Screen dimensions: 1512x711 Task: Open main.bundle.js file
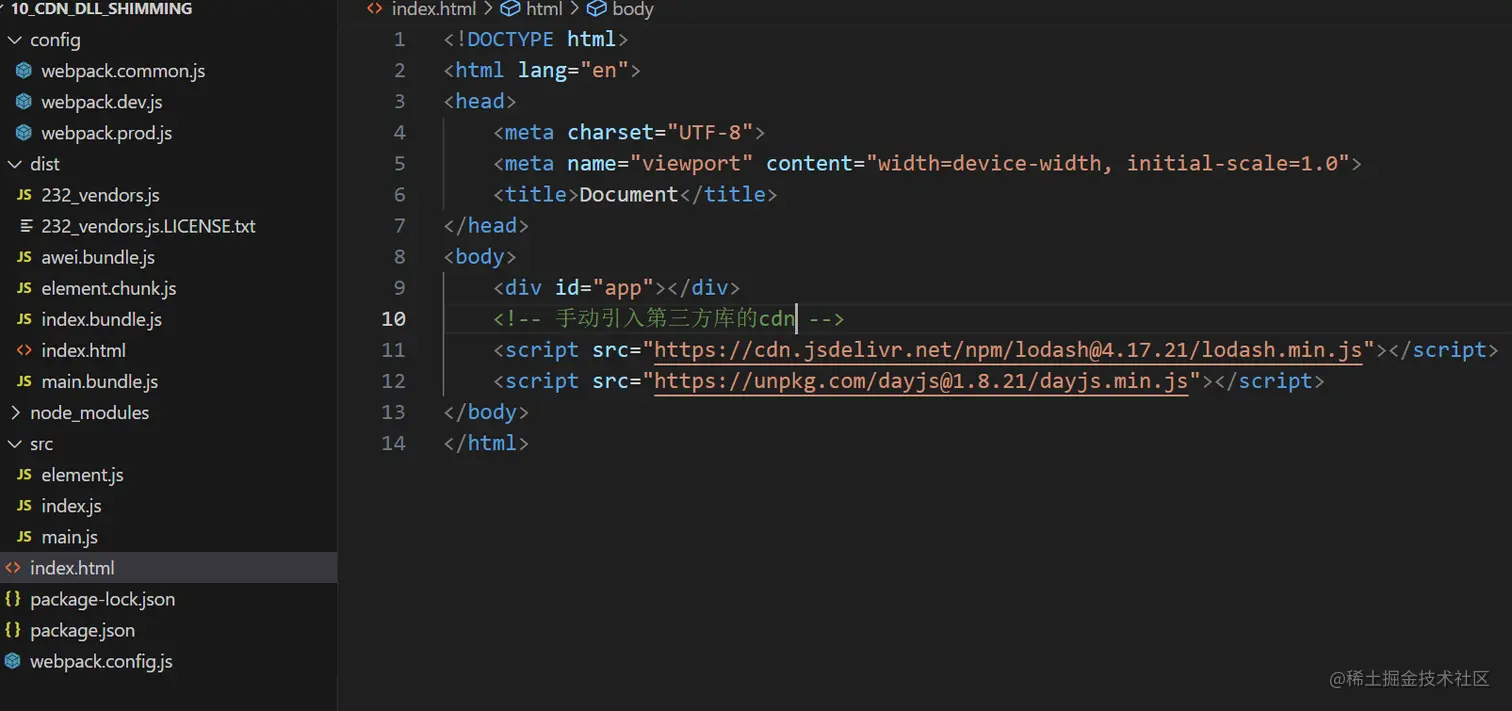pyautogui.click(x=99, y=382)
